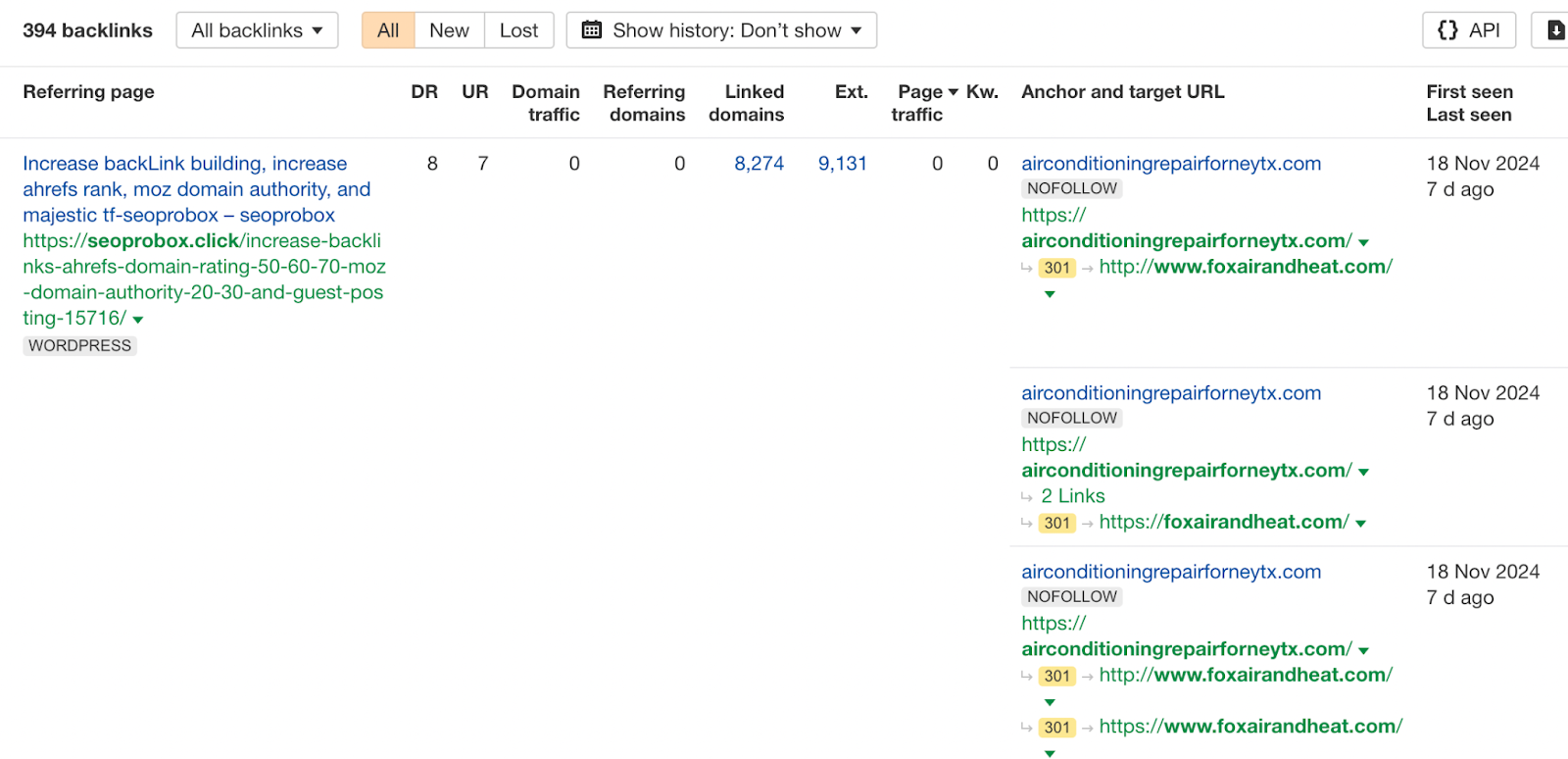1568x759 pixels.
Task: Click the third NOFOLLOW badge
Action: [1072, 596]
